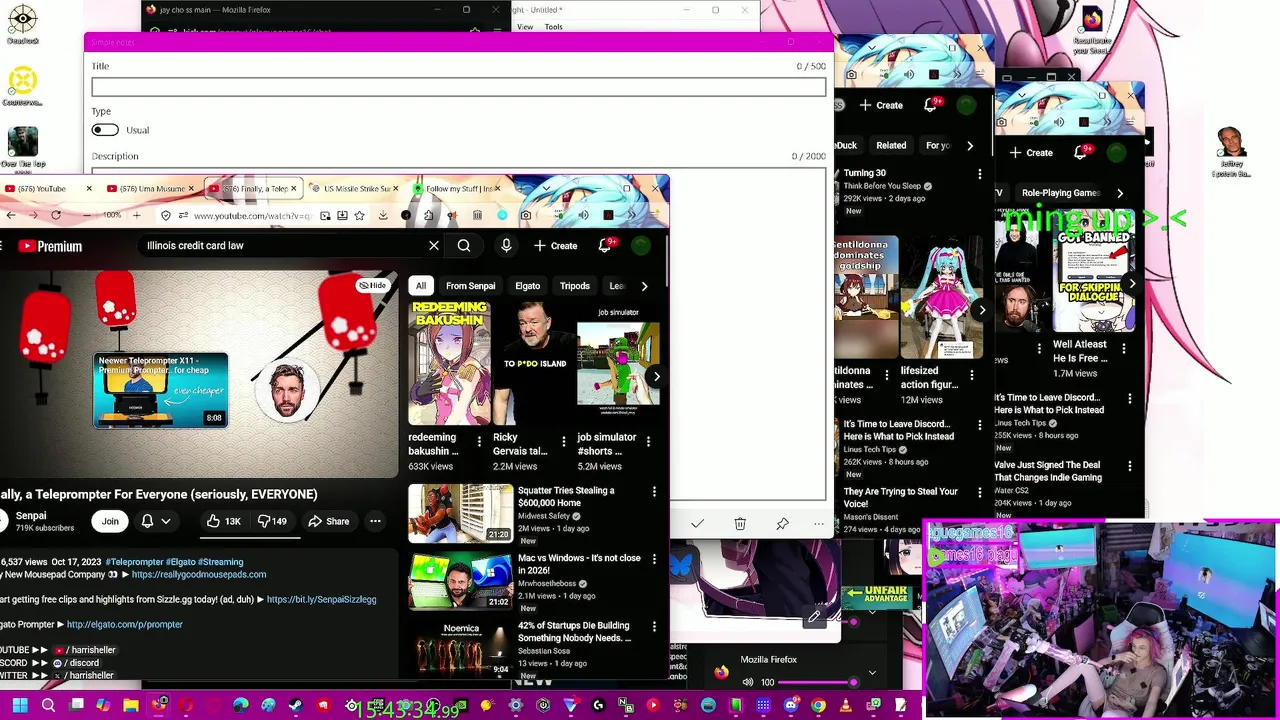Open the bit.ly/SenpaiSizzlegg link
The height and width of the screenshot is (720, 1280).
(x=322, y=600)
